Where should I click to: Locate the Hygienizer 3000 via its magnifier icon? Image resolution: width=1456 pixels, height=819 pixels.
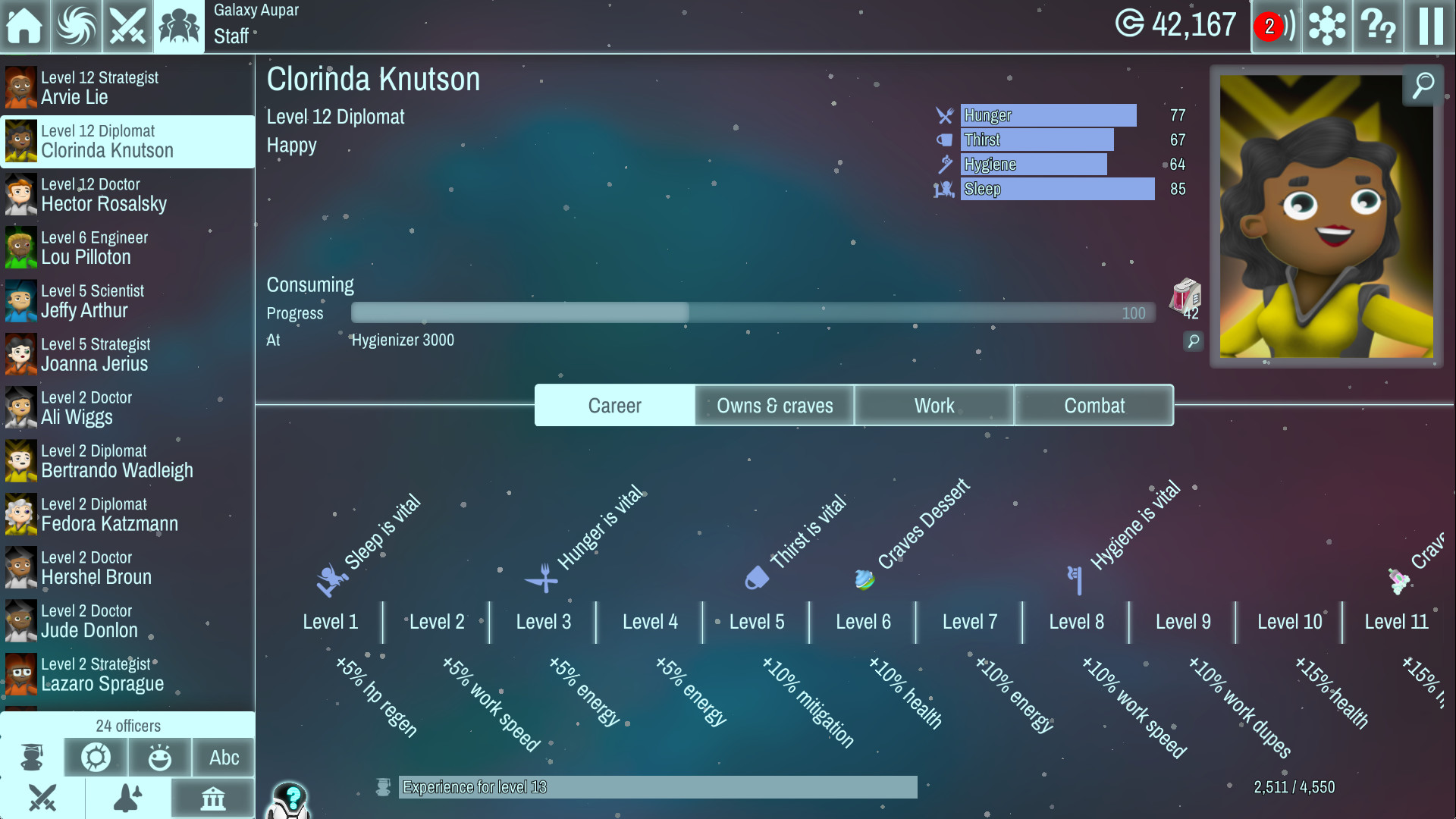[1194, 342]
